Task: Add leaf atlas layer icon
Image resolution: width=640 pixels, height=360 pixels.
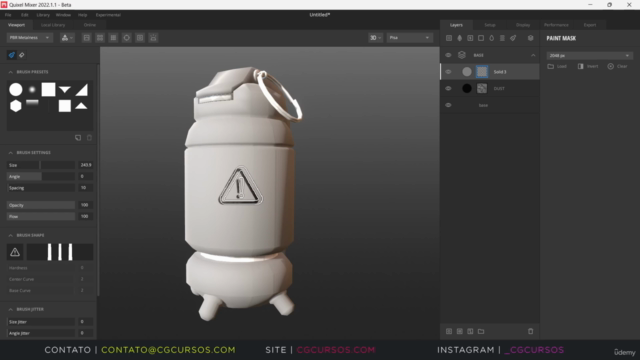Action: (460, 38)
